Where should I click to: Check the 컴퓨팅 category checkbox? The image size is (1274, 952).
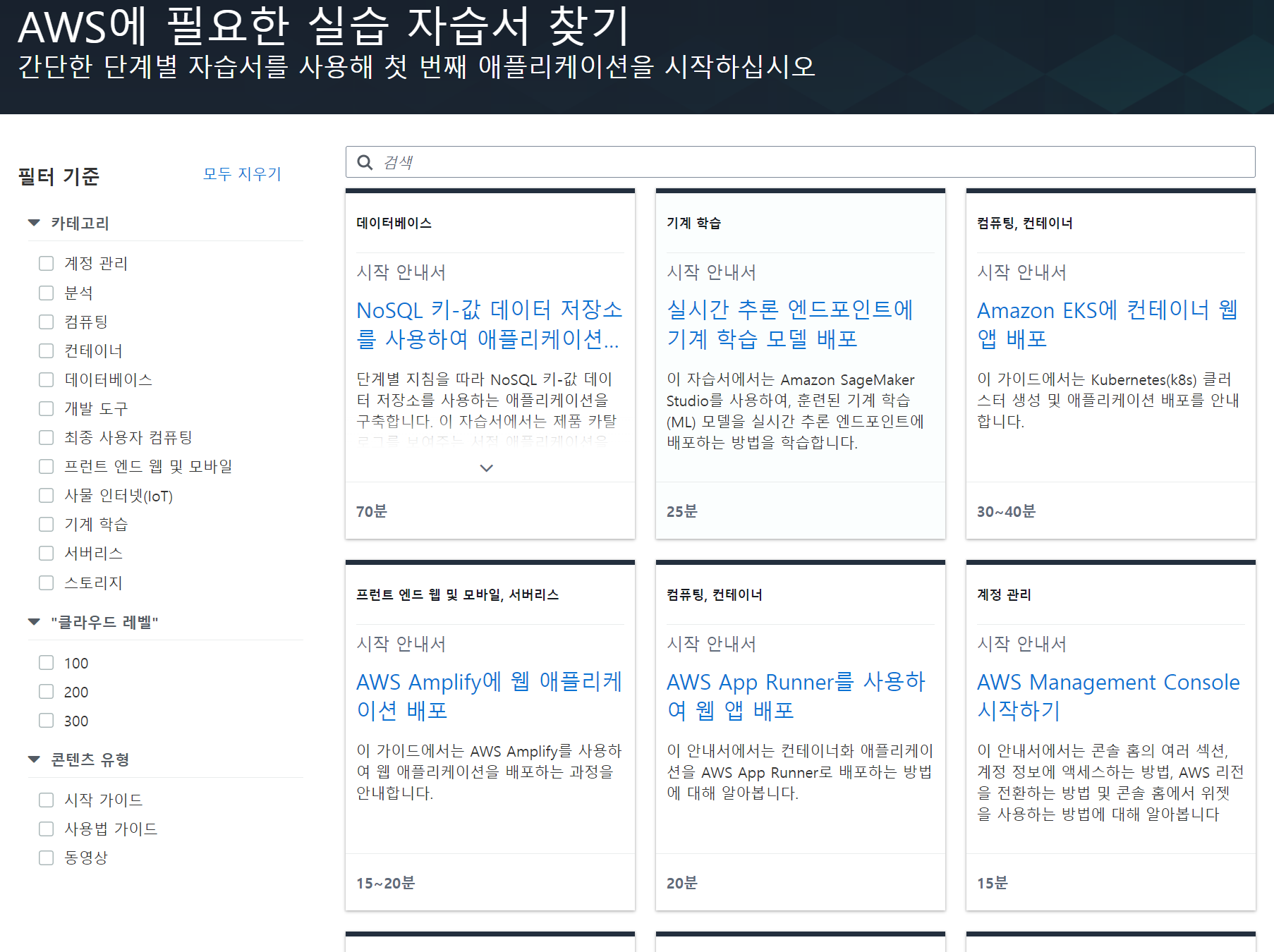(x=47, y=322)
